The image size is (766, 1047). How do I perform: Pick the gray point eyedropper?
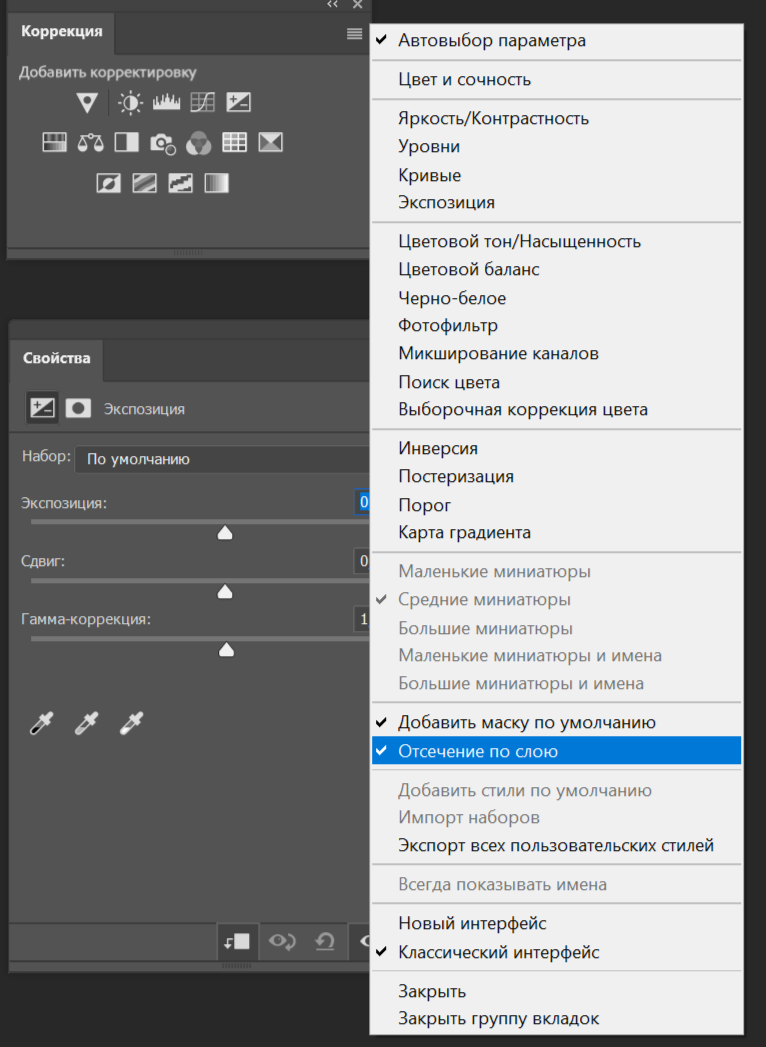pyautogui.click(x=86, y=724)
